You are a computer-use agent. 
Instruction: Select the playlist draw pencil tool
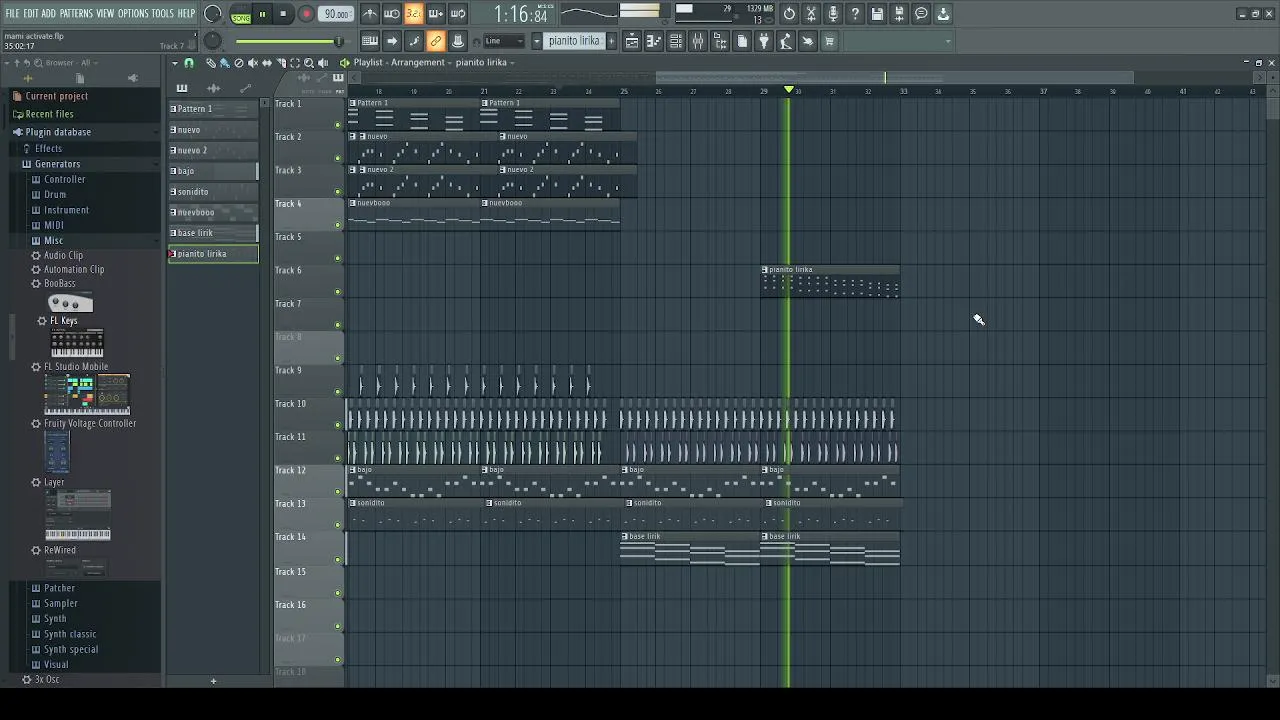(211, 63)
